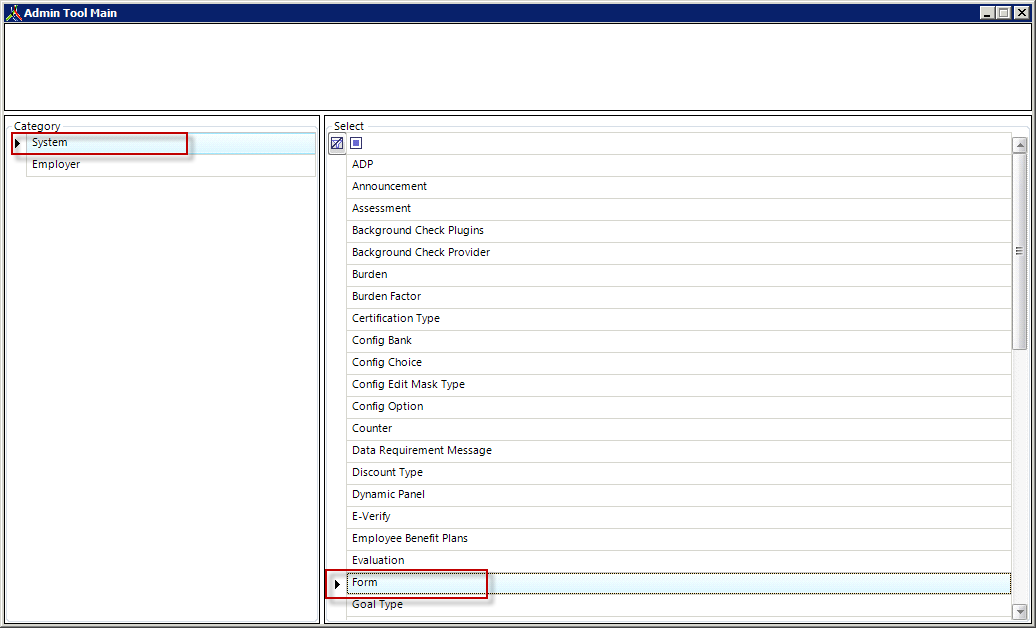Click the blue square filter icon

click(x=356, y=143)
